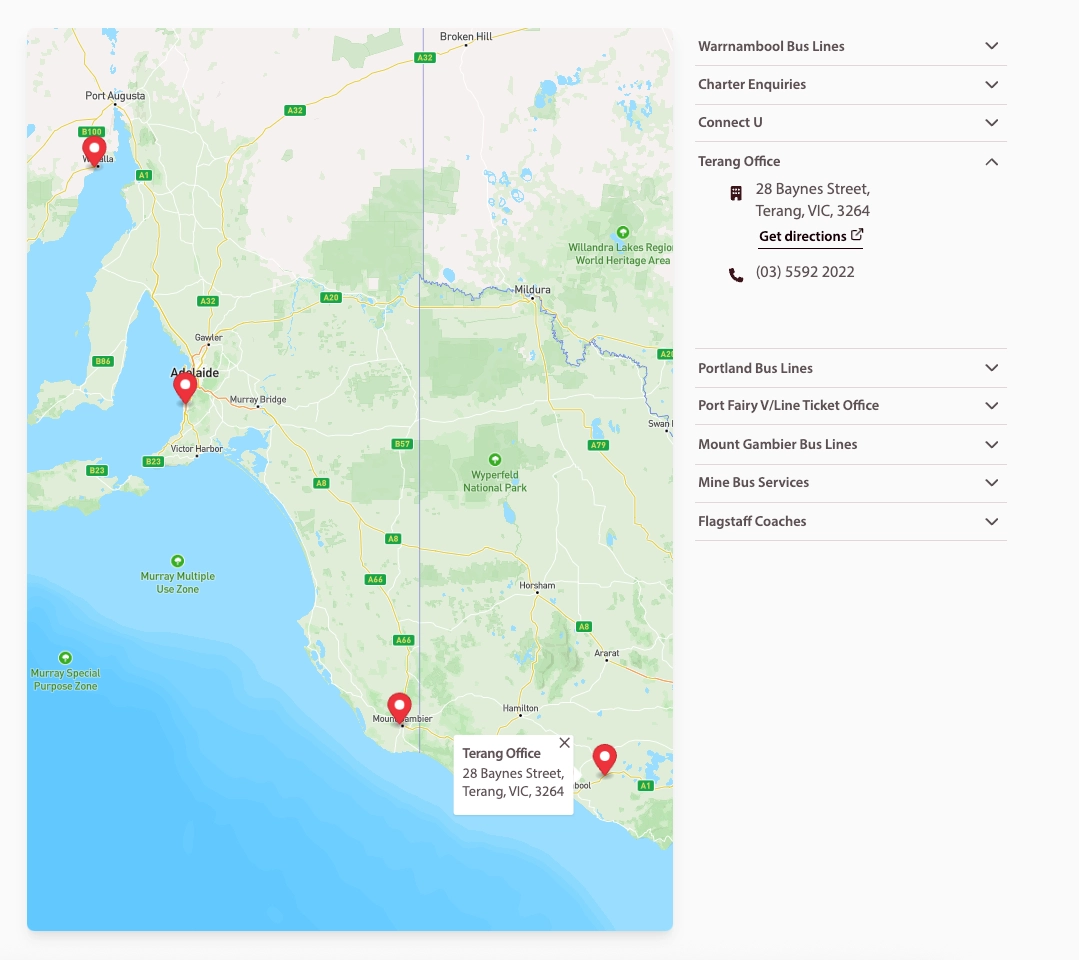Close the Terang Office map popup

(x=564, y=742)
